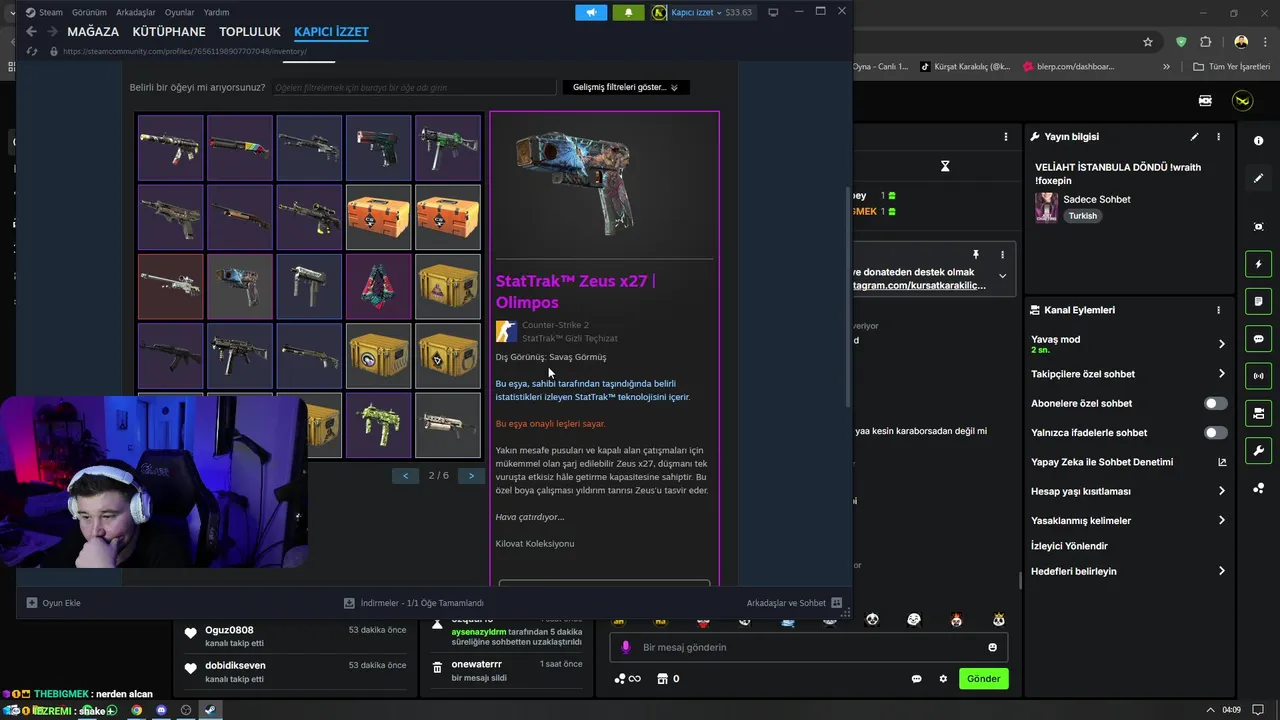Go to next inventory page

pos(471,475)
